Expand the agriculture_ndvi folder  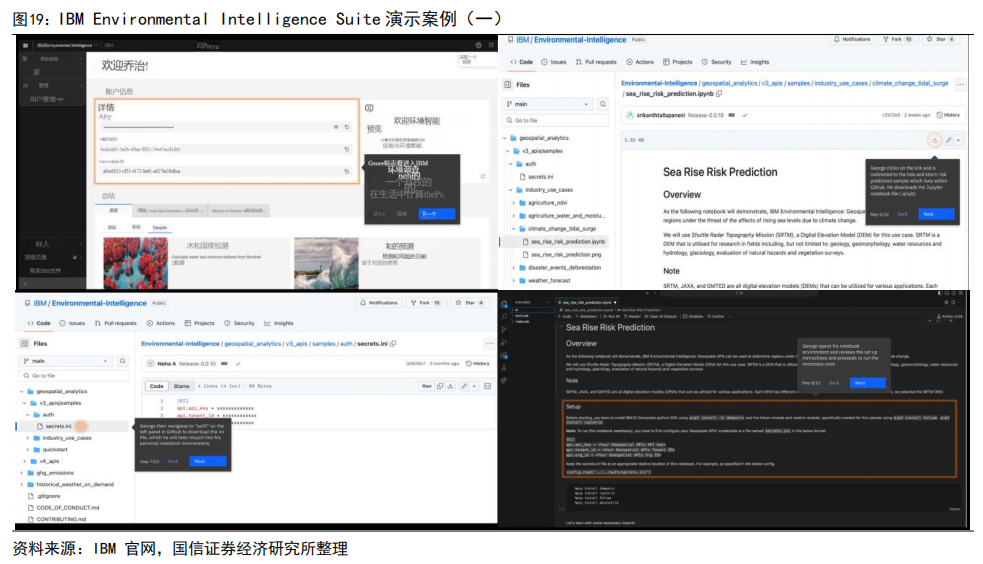click(x=514, y=203)
